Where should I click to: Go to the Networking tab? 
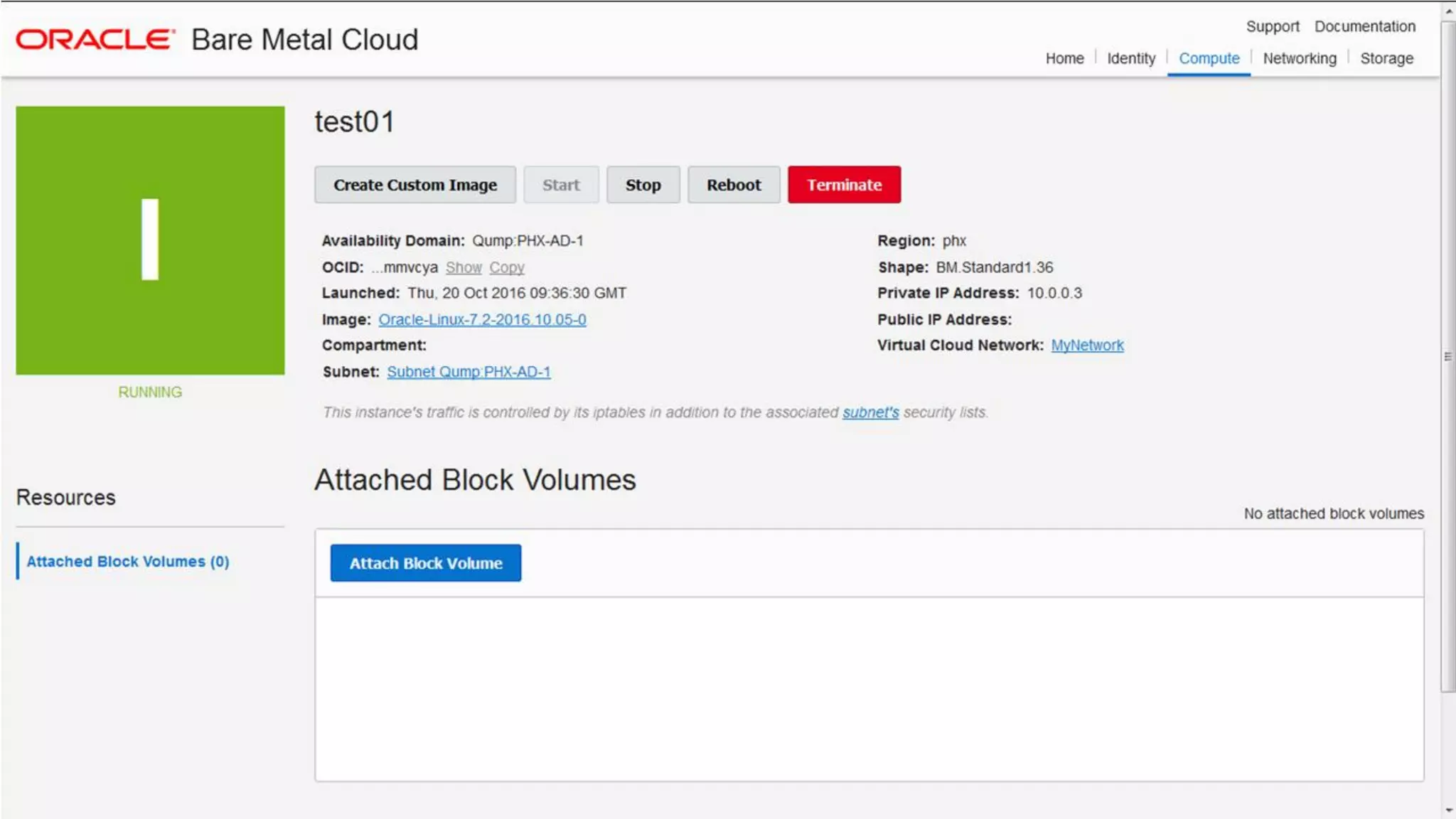point(1300,58)
